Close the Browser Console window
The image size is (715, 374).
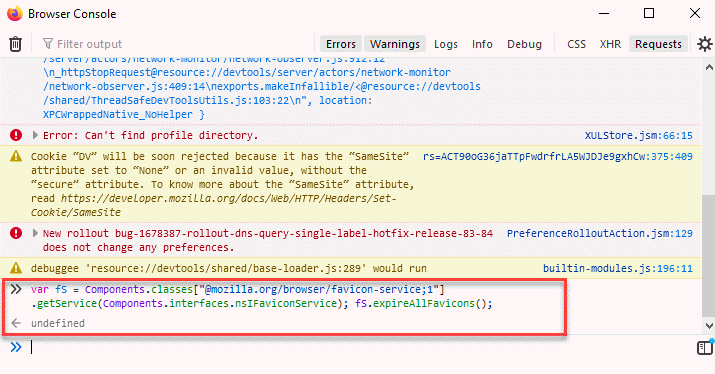695,13
